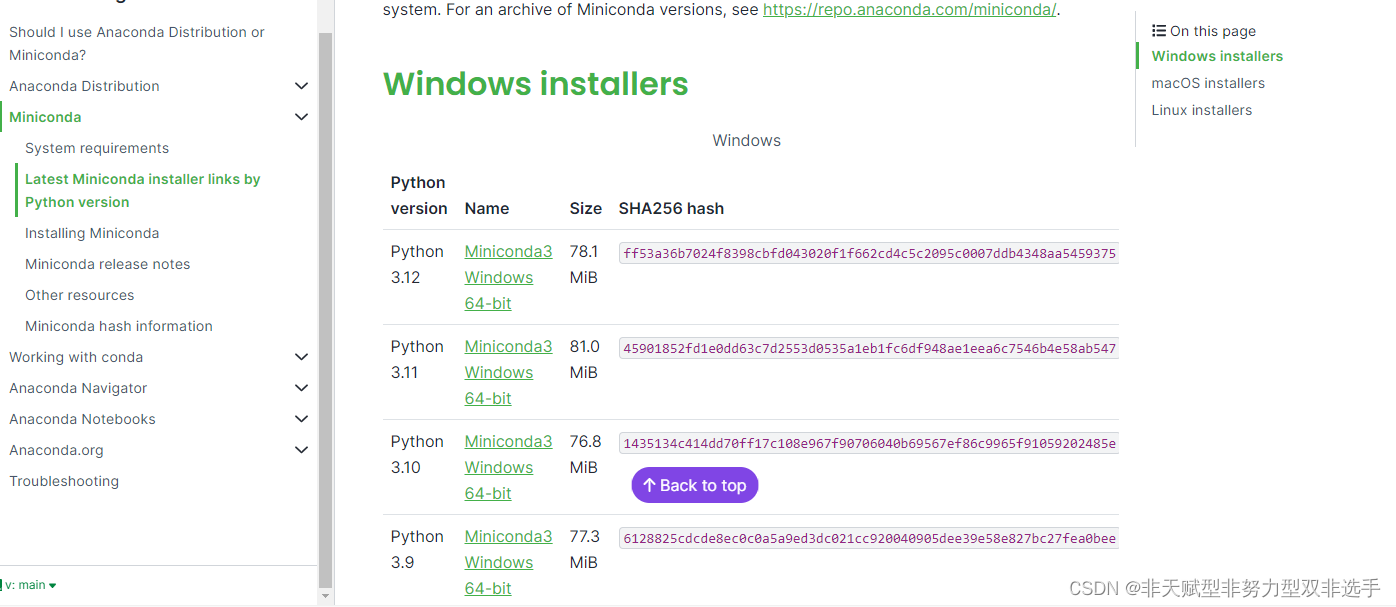Open Working with conda section

coord(76,357)
